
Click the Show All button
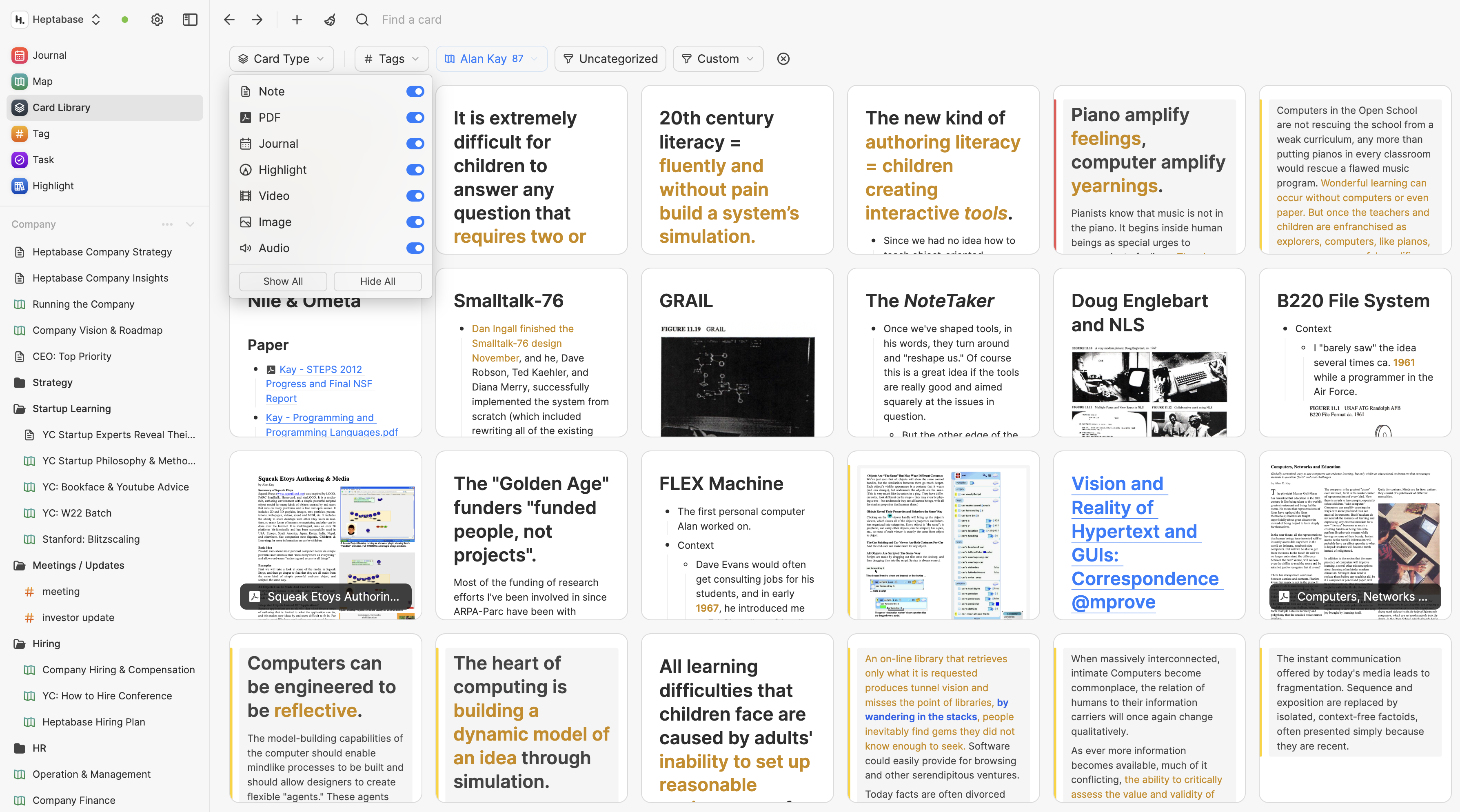283,281
